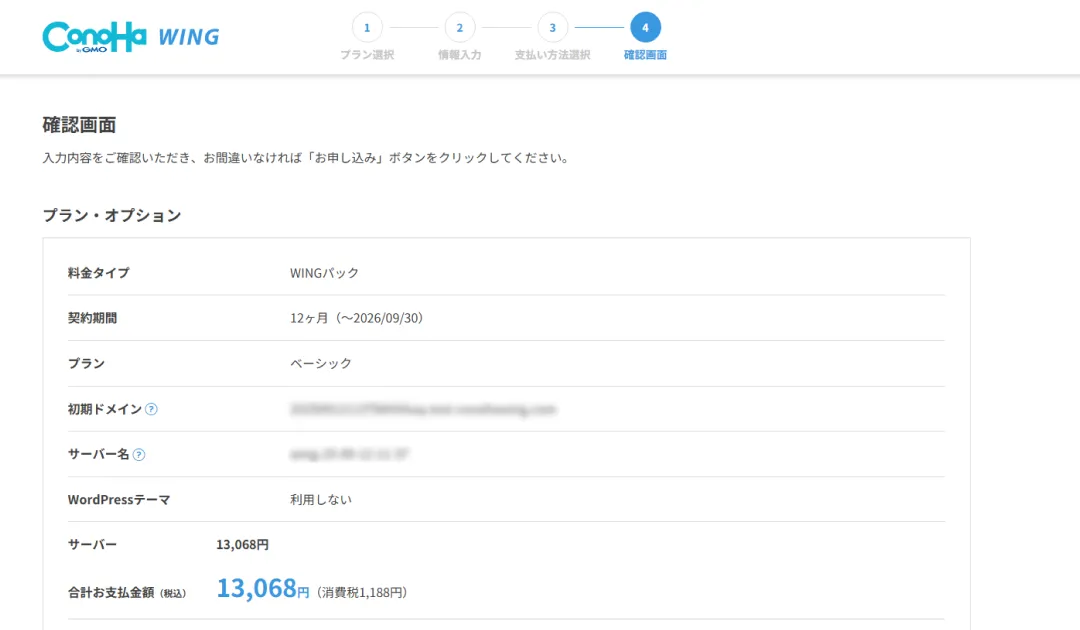The image size is (1080, 630).
Task: Click the 合計お支払金額 label
Action: click(127, 592)
